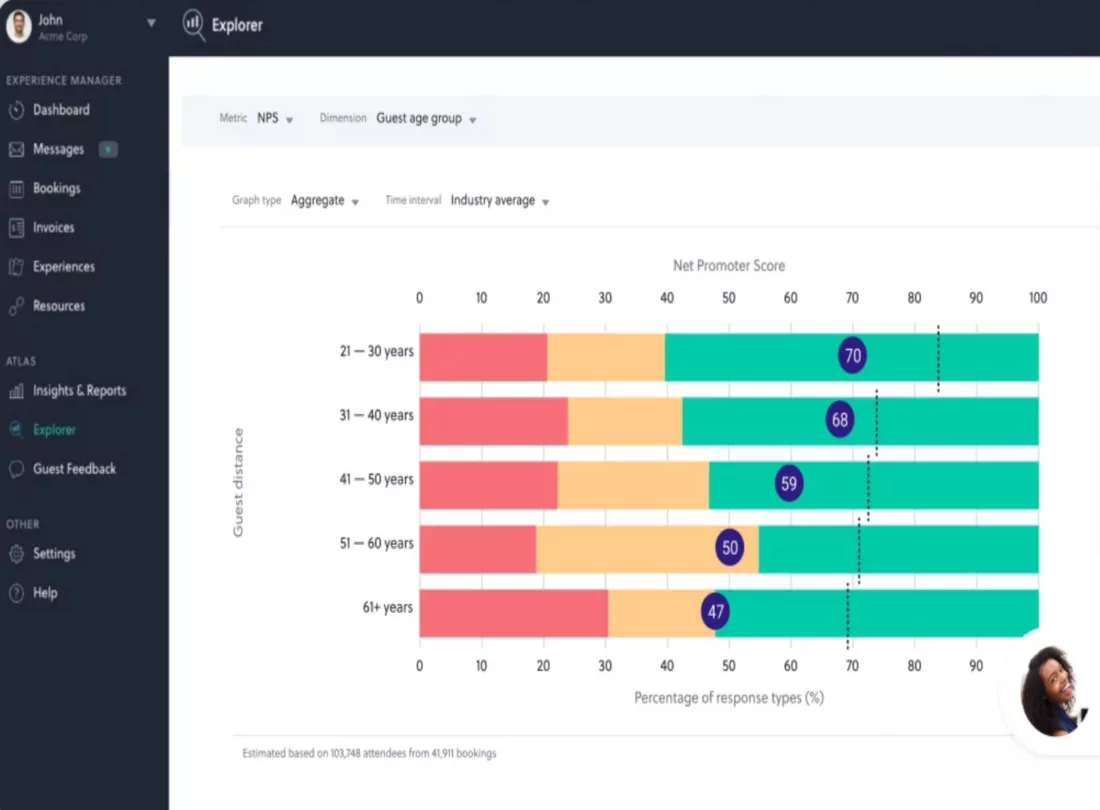Click the Insights & Reports bar chart icon
The height and width of the screenshot is (810, 1100).
click(16, 391)
